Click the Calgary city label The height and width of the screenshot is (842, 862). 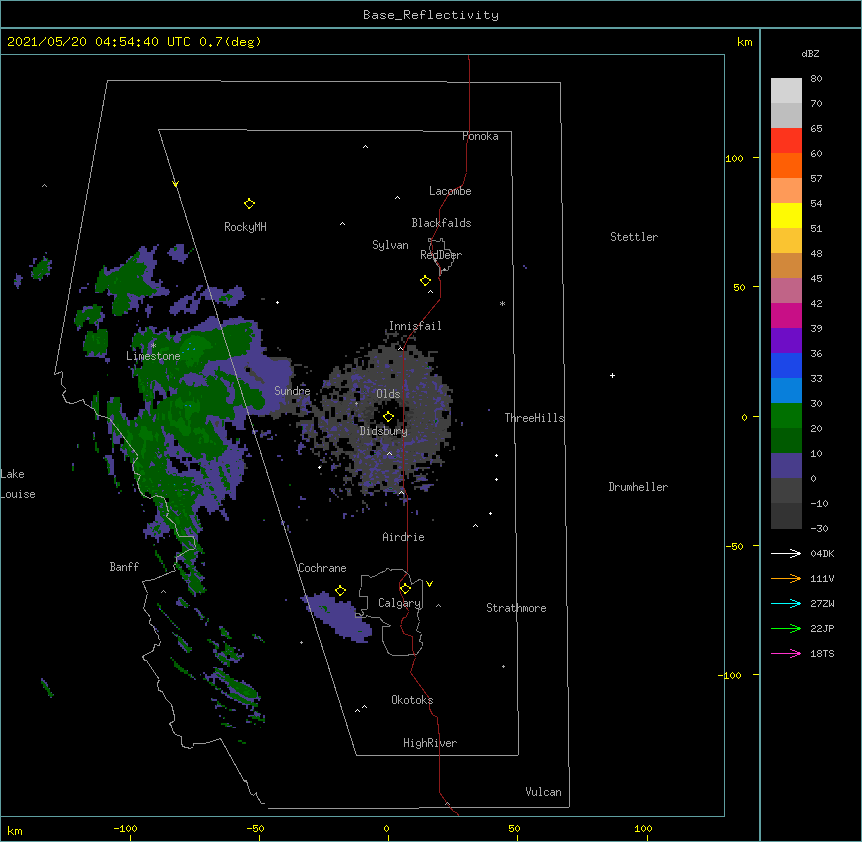[x=400, y=603]
